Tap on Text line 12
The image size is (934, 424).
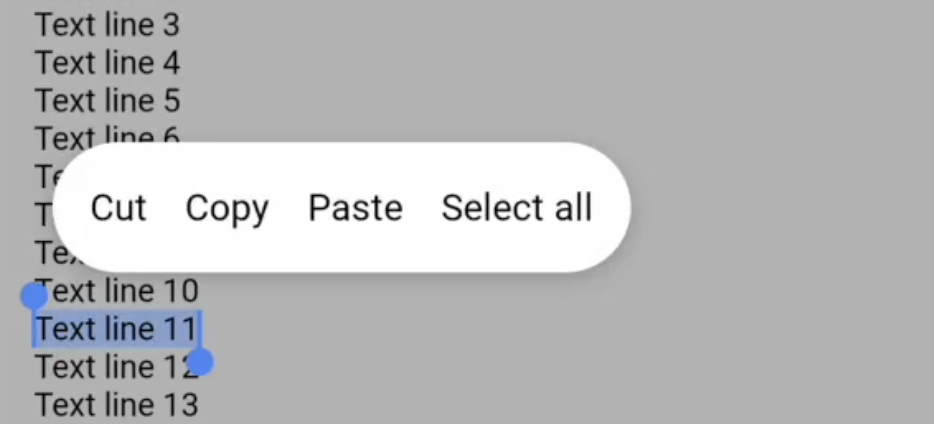pos(110,368)
